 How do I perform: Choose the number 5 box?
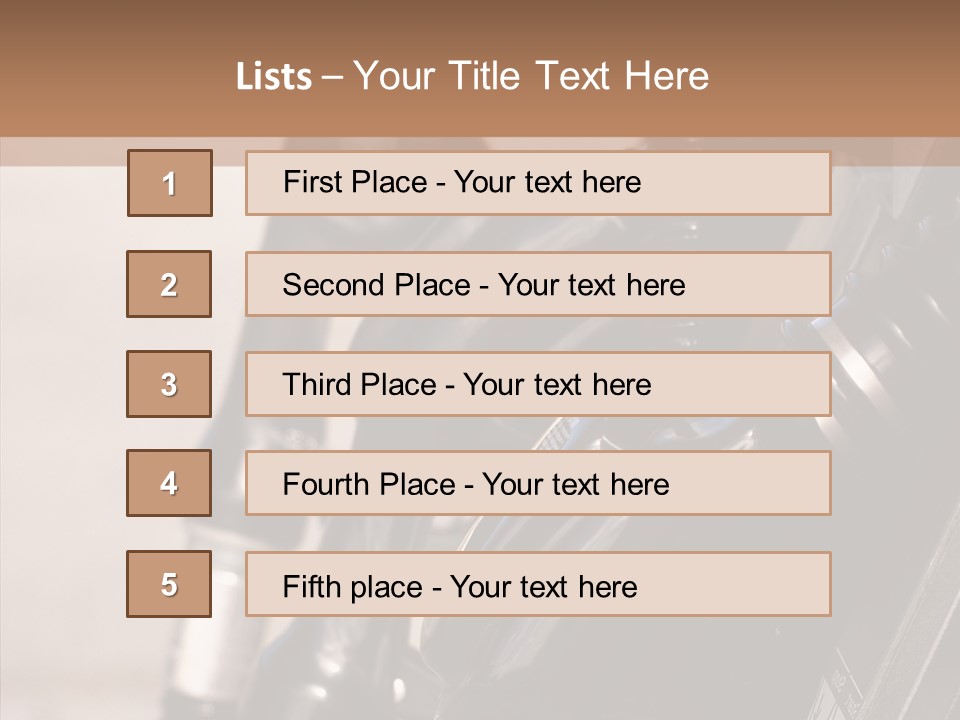169,584
